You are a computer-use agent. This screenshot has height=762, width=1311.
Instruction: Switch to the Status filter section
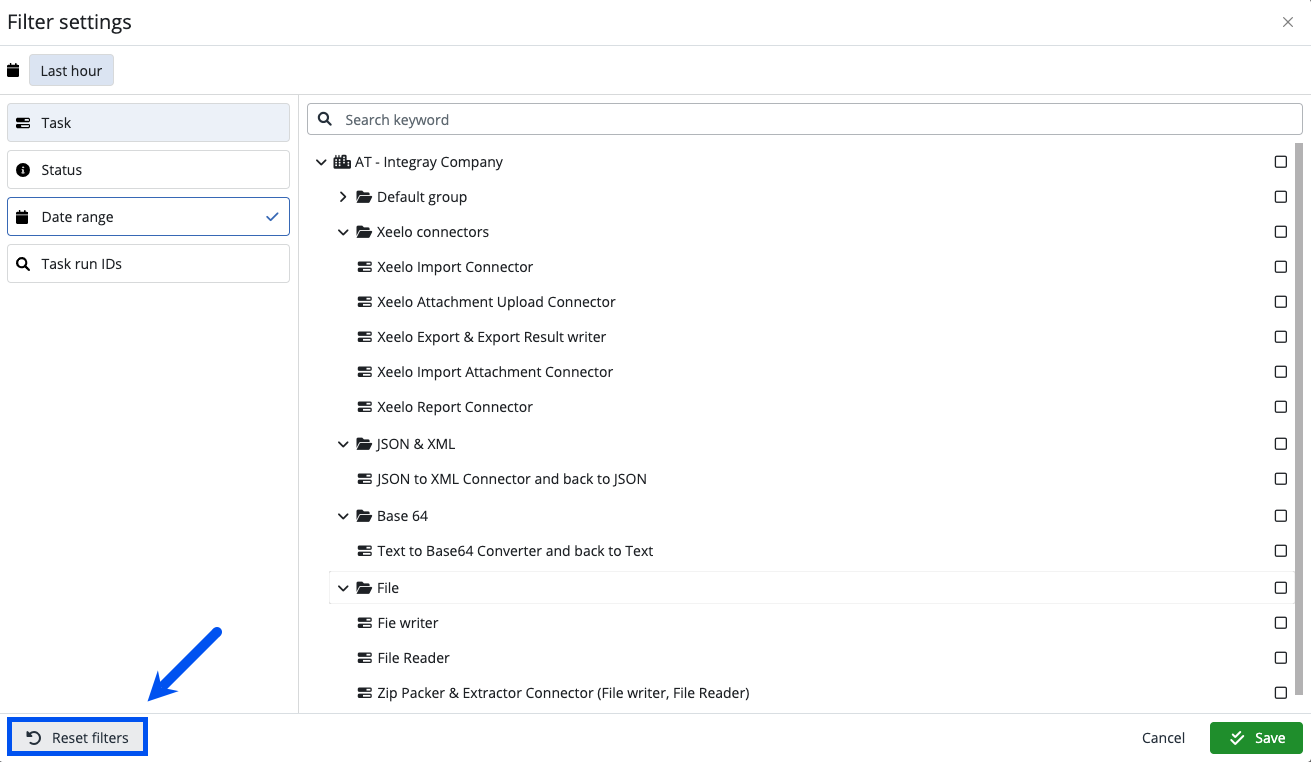pos(148,169)
